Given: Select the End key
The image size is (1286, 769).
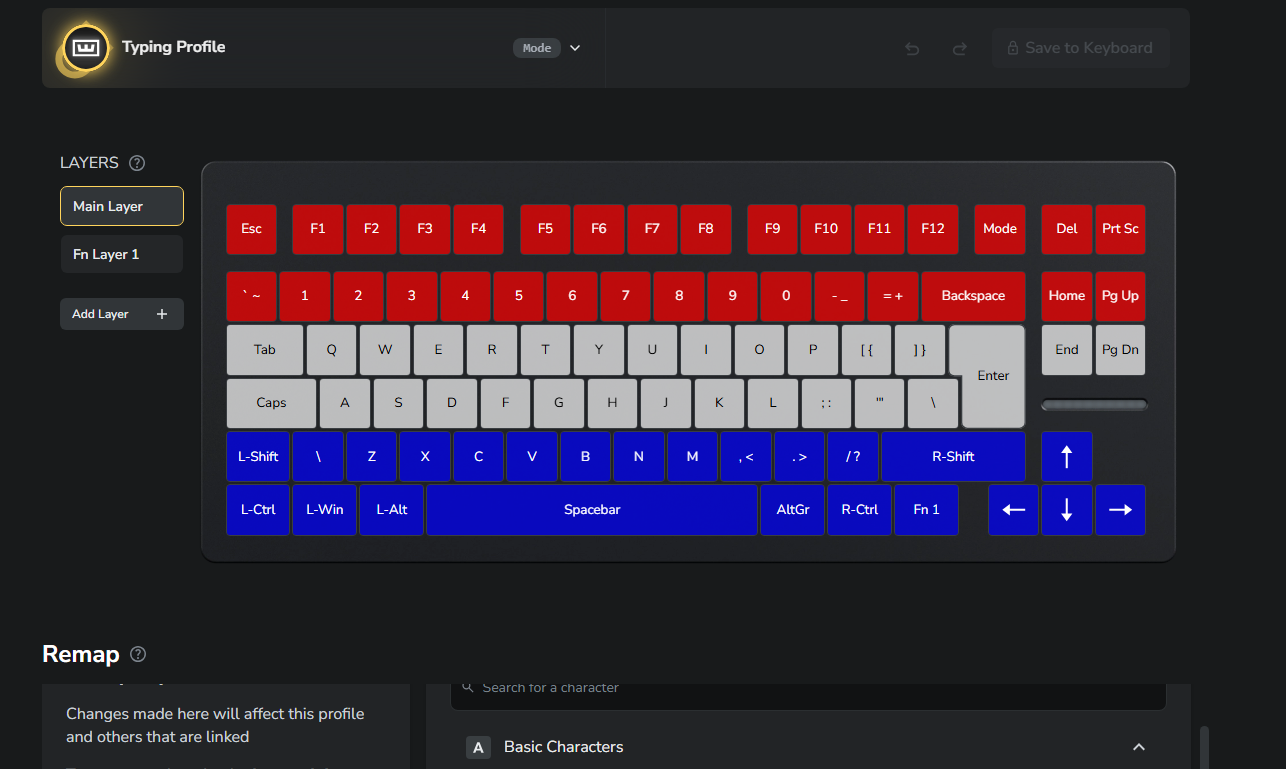Looking at the screenshot, I should (x=1066, y=350).
